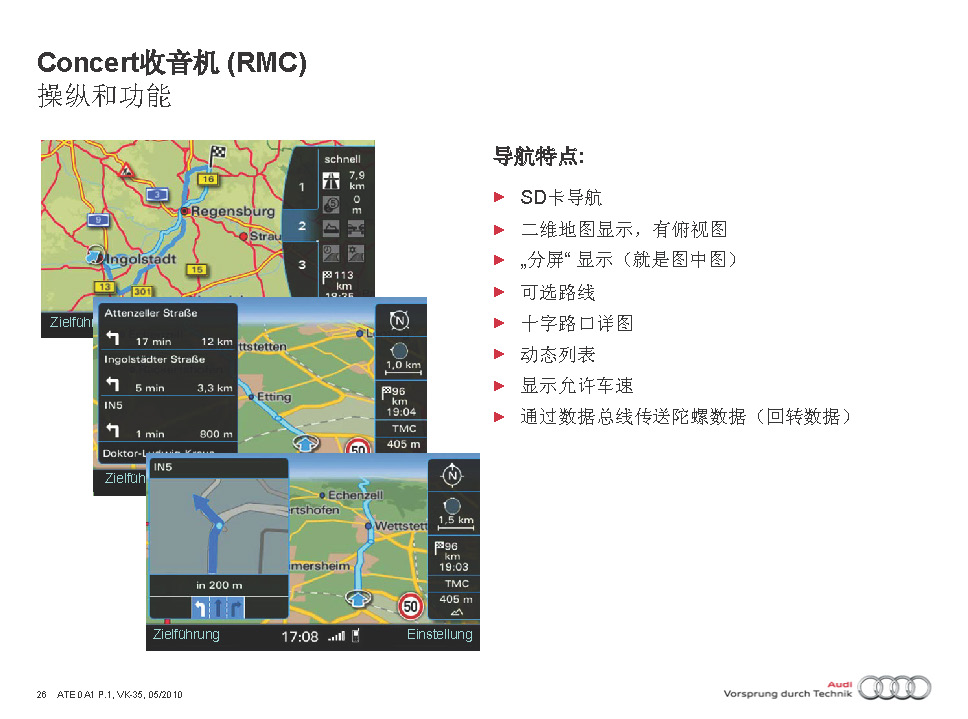The image size is (968, 719).
Task: Click the turn-left arrow beside 5 min
Action: (112, 384)
